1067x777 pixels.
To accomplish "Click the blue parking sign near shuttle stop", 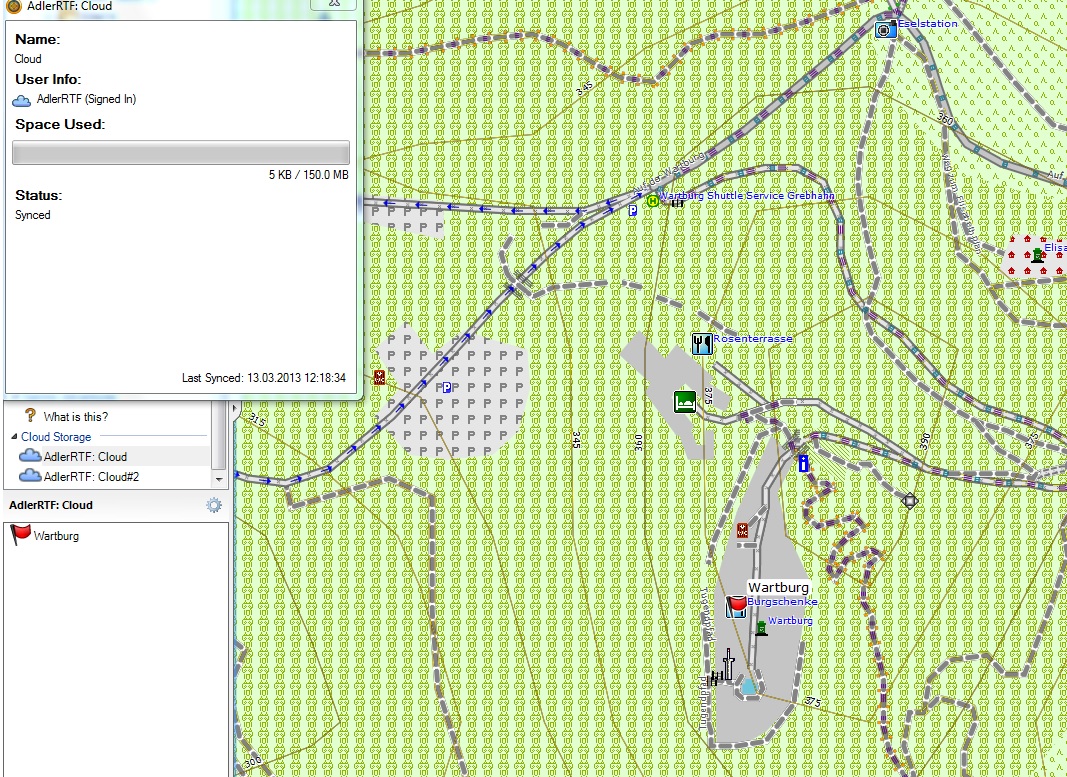I will point(632,211).
